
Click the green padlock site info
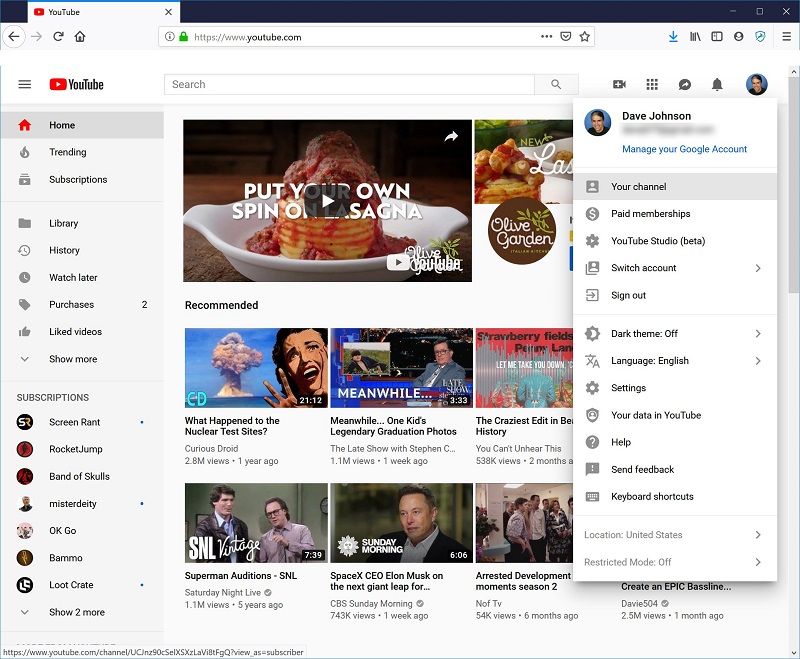click(x=184, y=37)
